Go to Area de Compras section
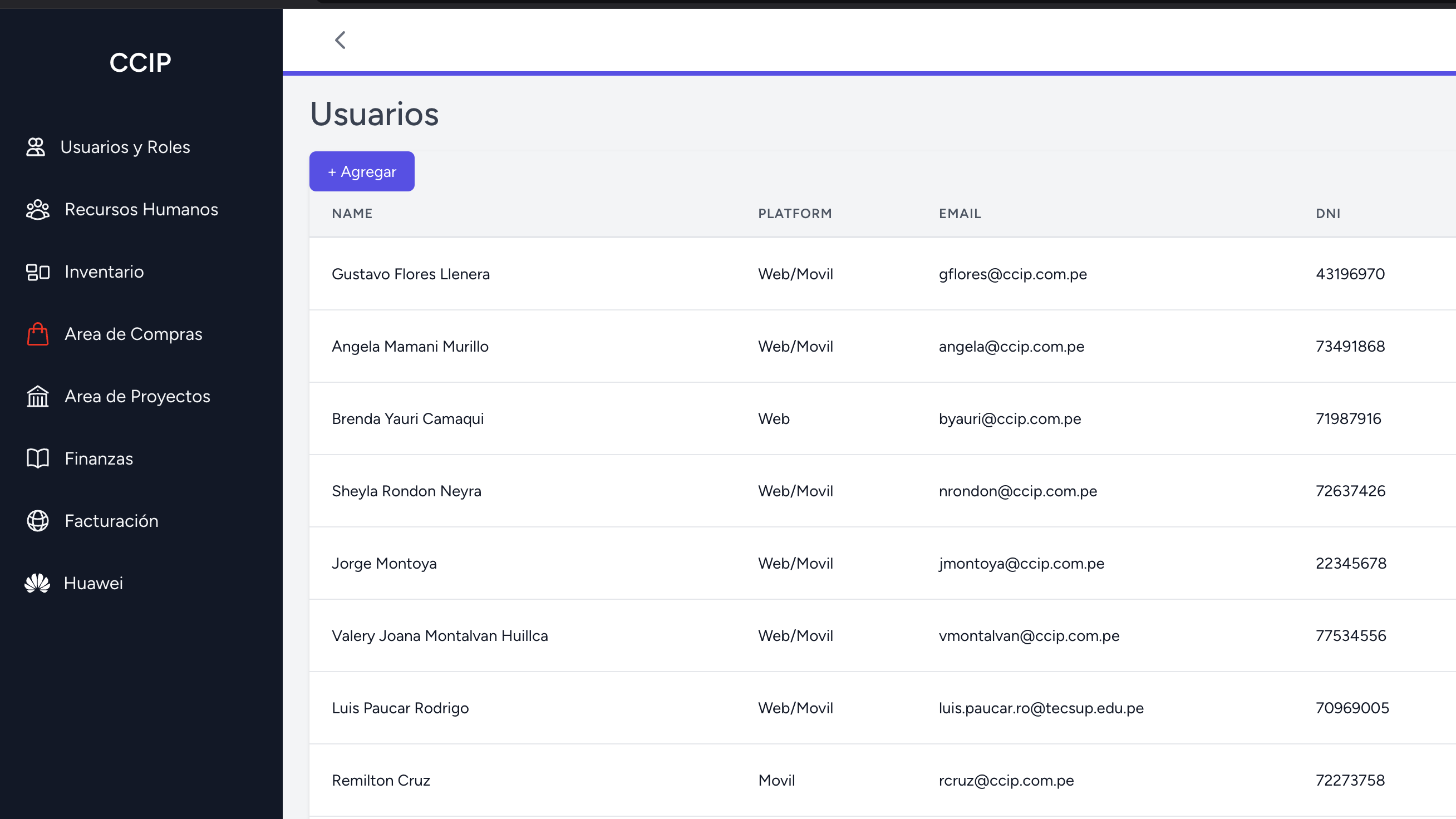 click(x=133, y=334)
